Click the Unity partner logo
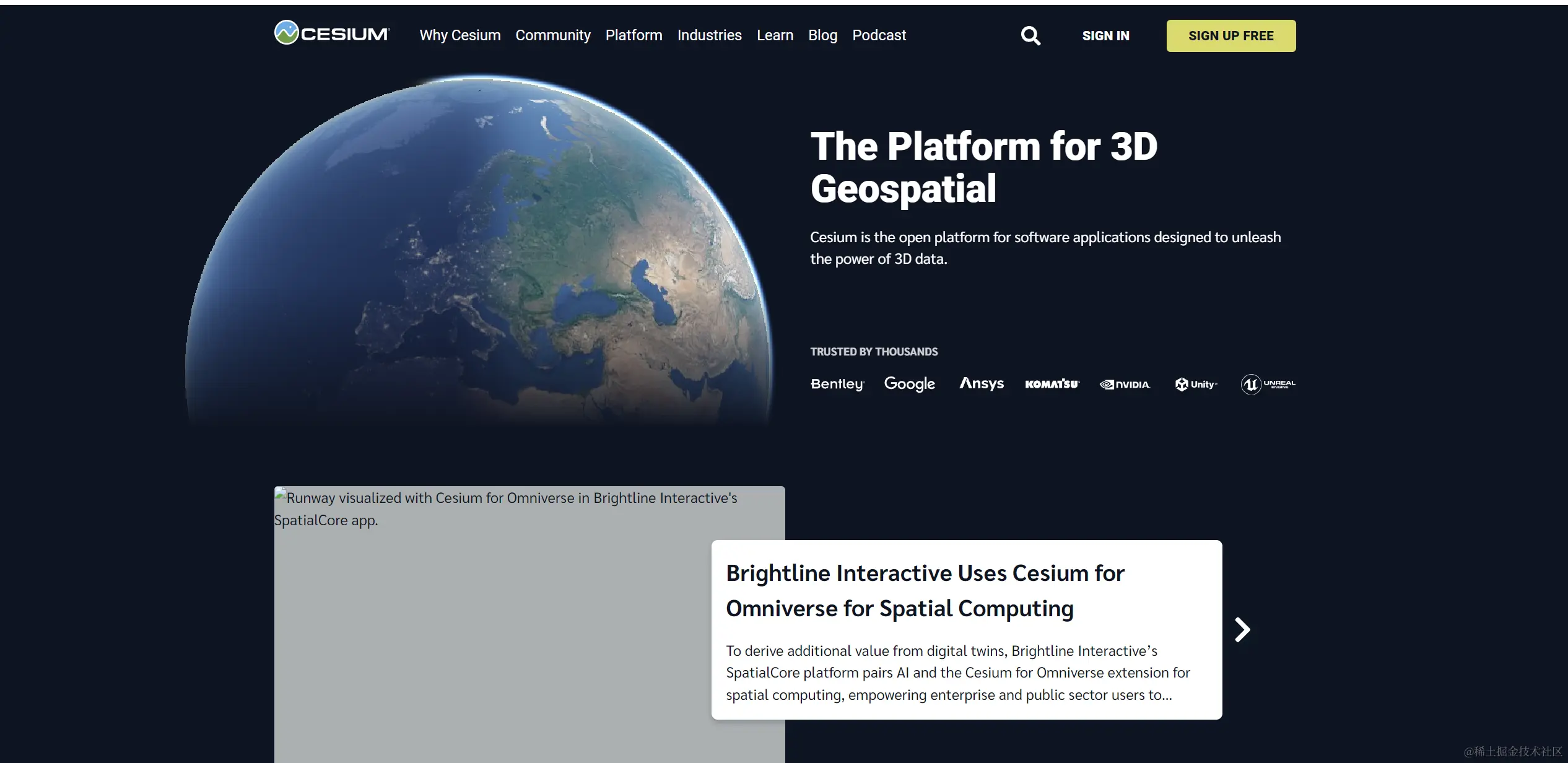1568x763 pixels. pos(1196,384)
